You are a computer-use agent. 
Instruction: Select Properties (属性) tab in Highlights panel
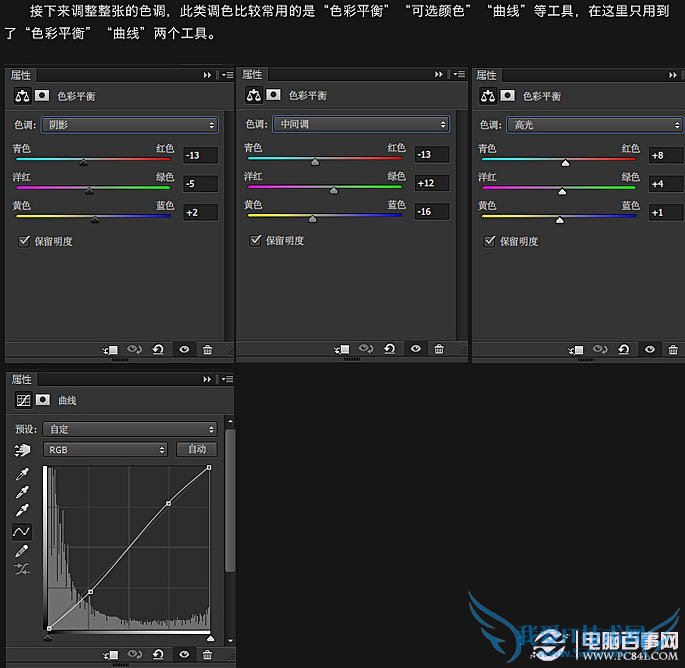click(x=486, y=75)
